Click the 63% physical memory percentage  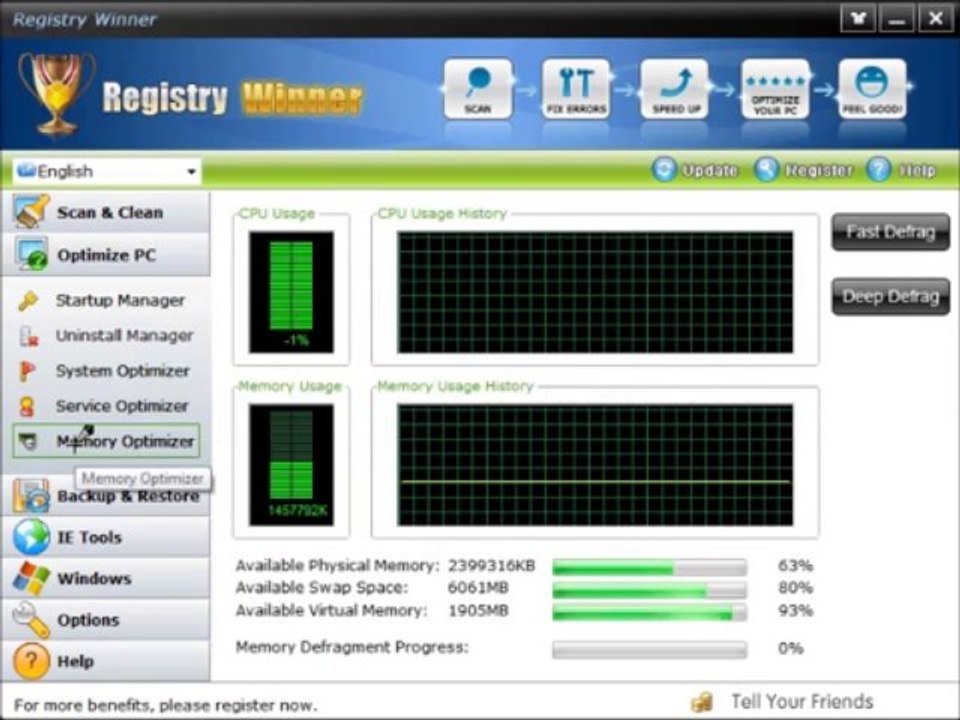tap(795, 566)
